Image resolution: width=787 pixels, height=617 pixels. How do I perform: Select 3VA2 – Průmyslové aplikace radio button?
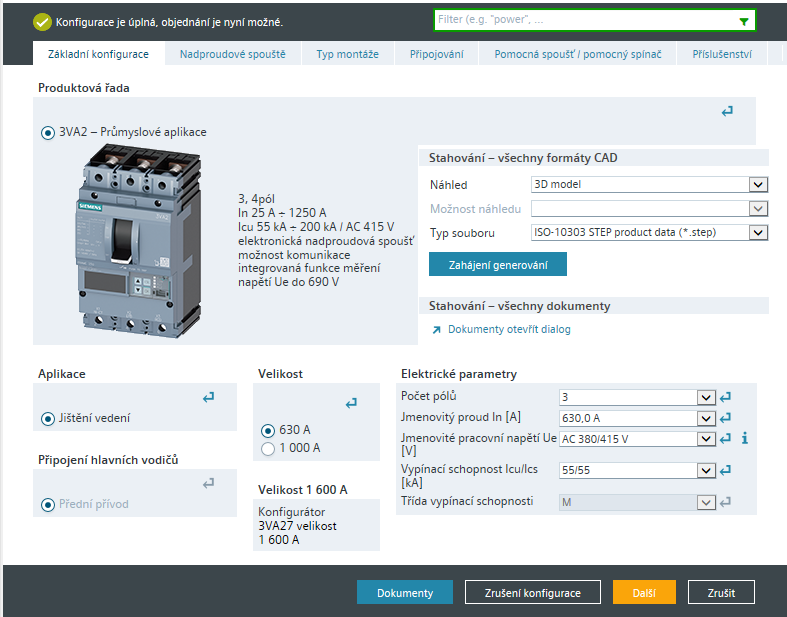[48, 133]
